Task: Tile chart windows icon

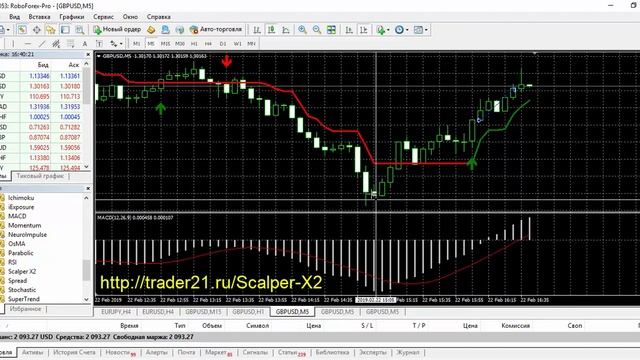Action: pos(331,30)
